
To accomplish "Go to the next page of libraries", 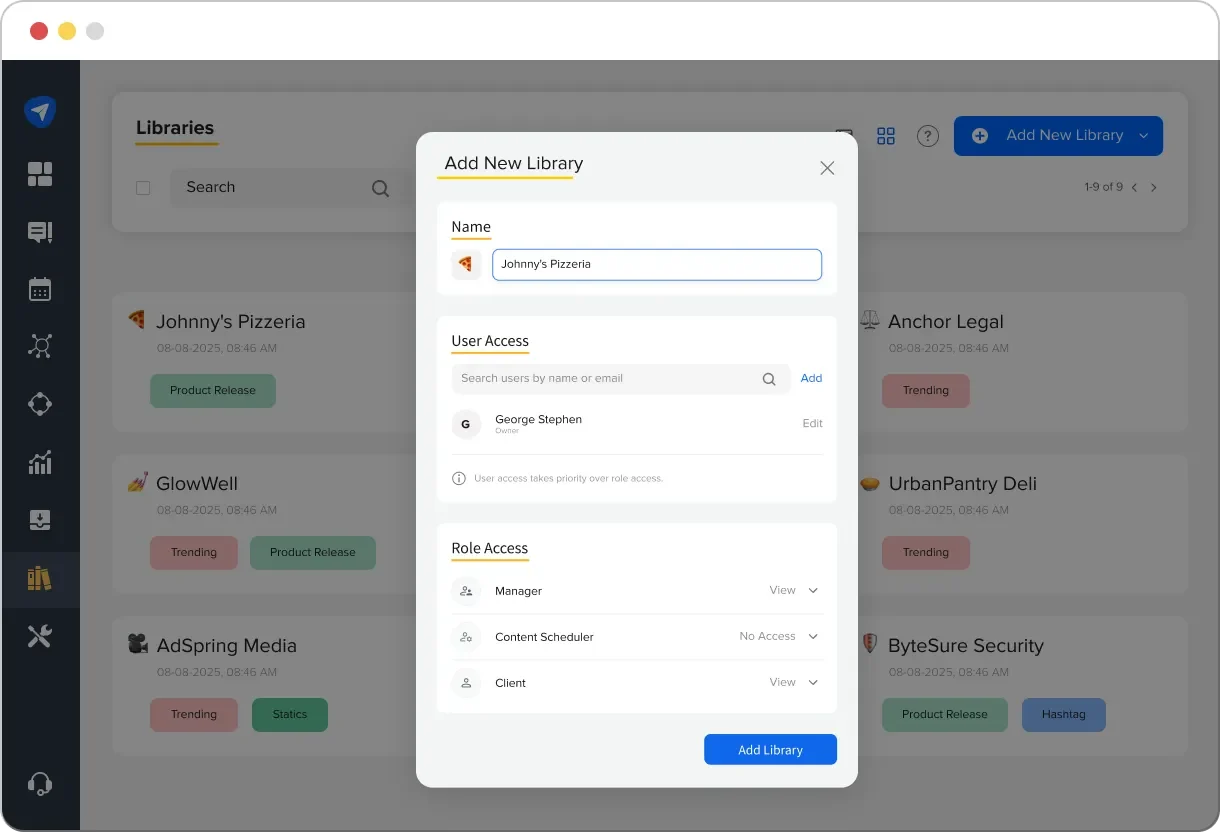I will pyautogui.click(x=1154, y=187).
